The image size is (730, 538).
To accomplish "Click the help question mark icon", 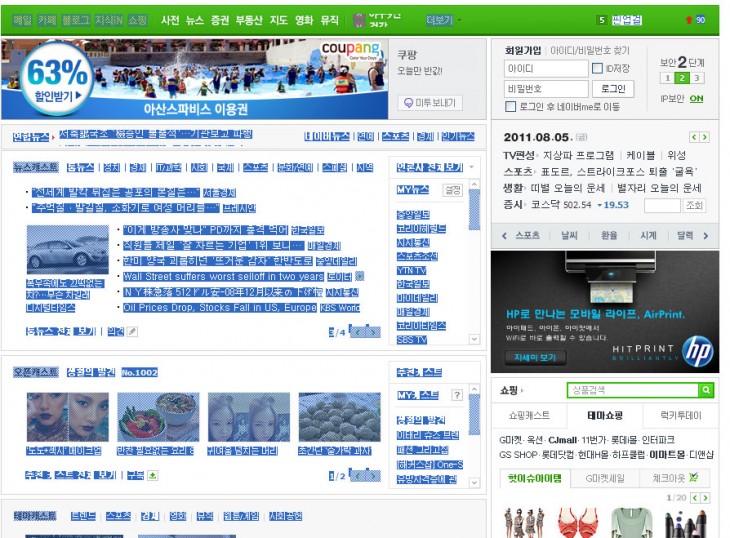I will 457,396.
